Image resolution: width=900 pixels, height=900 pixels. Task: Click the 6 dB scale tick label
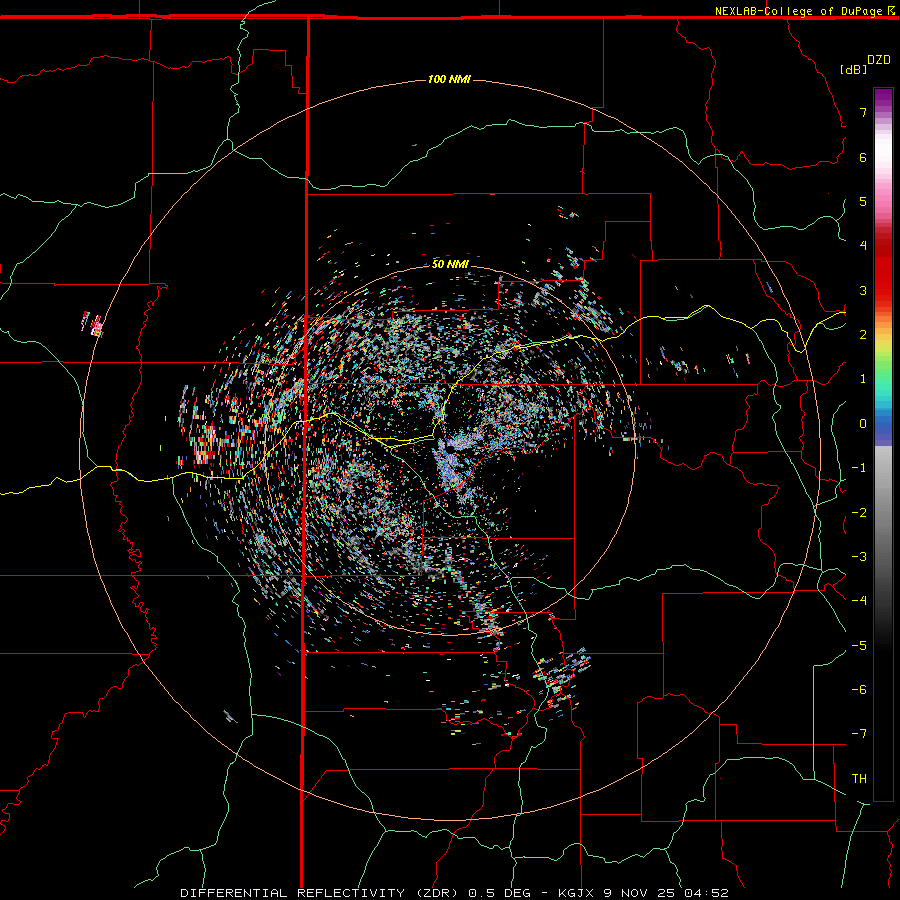pos(863,157)
